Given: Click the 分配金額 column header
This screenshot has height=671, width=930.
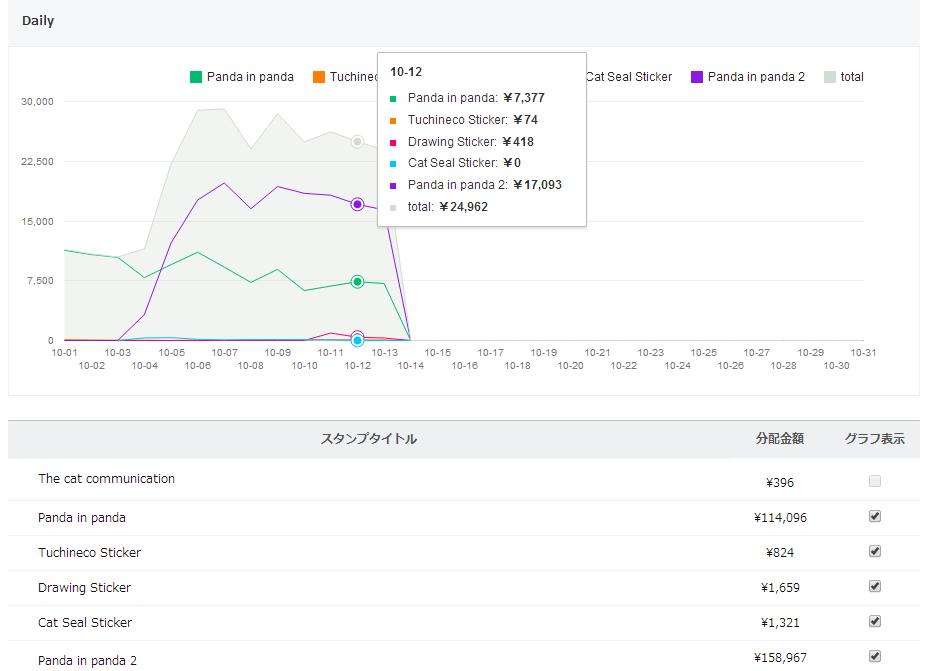Looking at the screenshot, I should [x=780, y=439].
